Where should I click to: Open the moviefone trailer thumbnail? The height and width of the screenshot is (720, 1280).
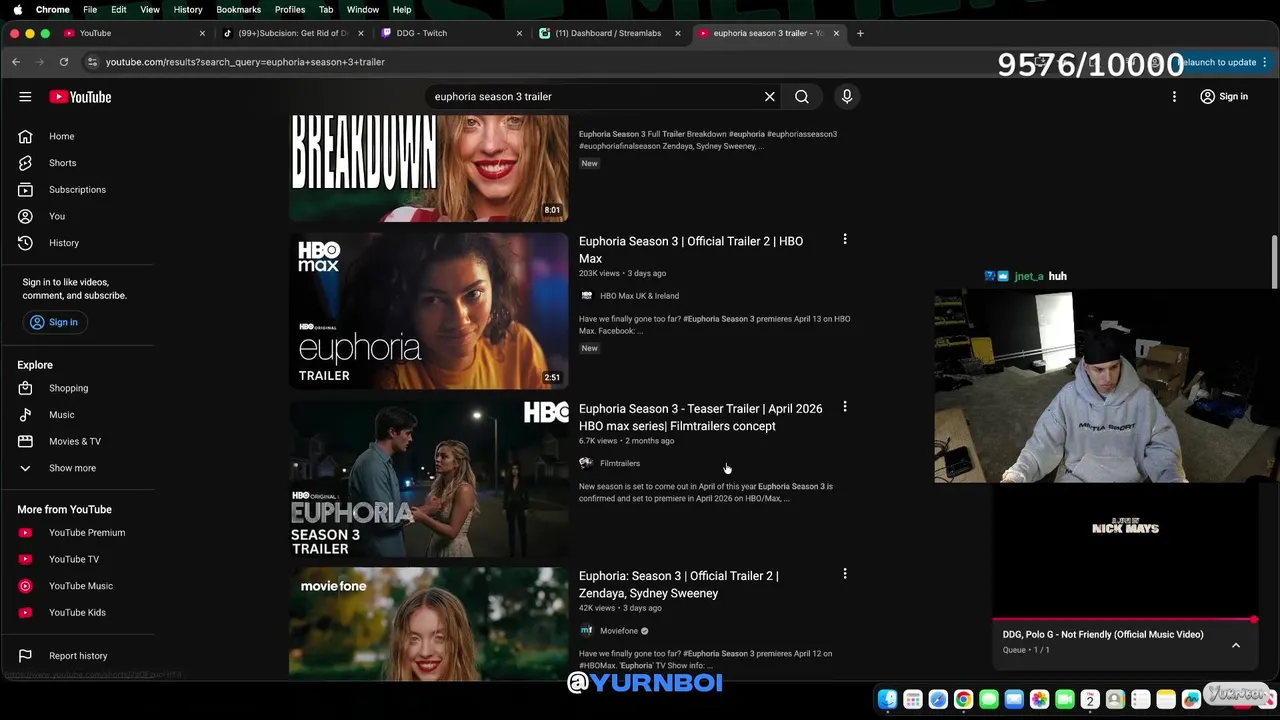[429, 625]
